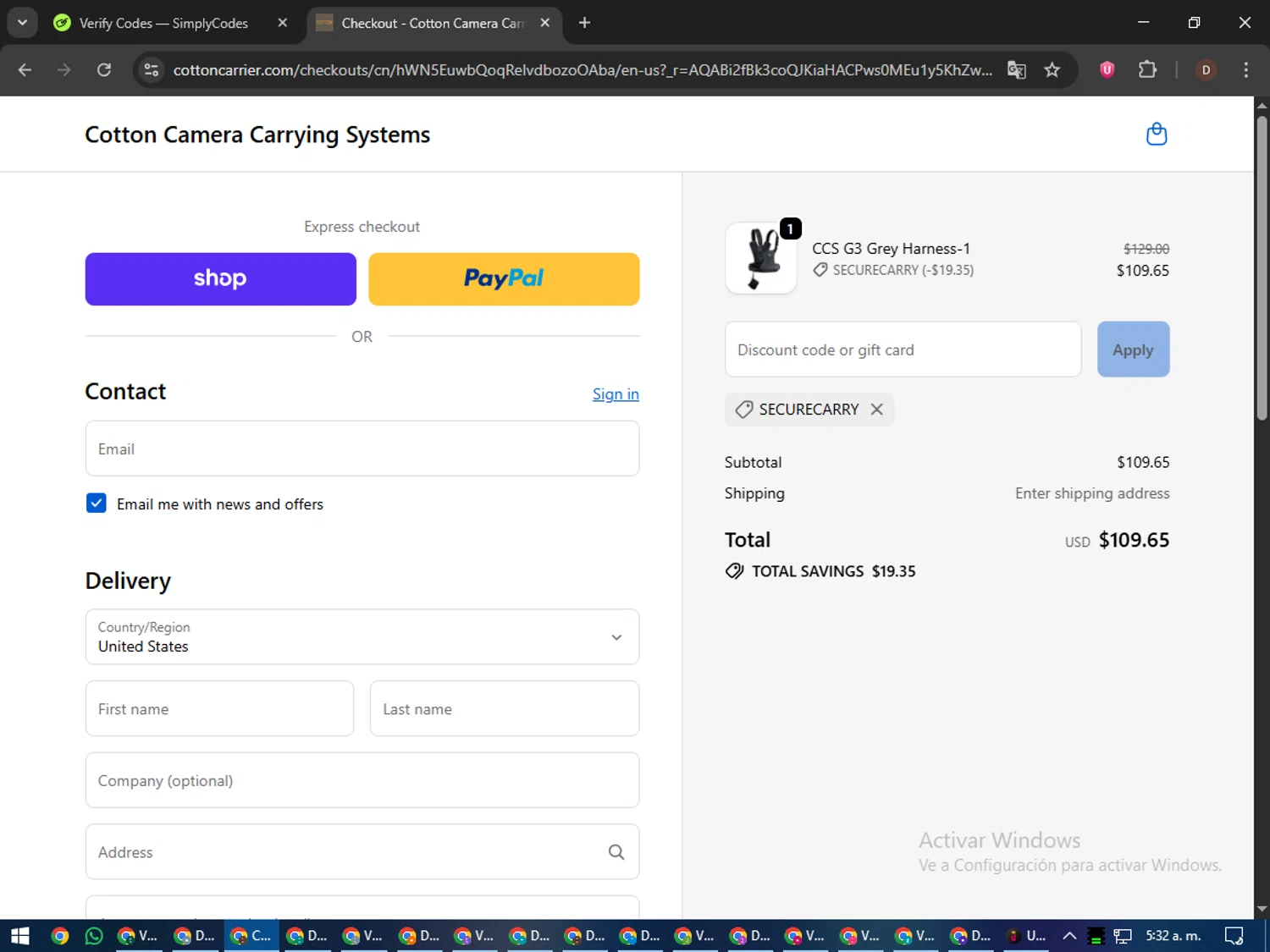Screen dimensions: 1270x952
Task: Open the Windows notification center icon
Action: [x=1234, y=936]
